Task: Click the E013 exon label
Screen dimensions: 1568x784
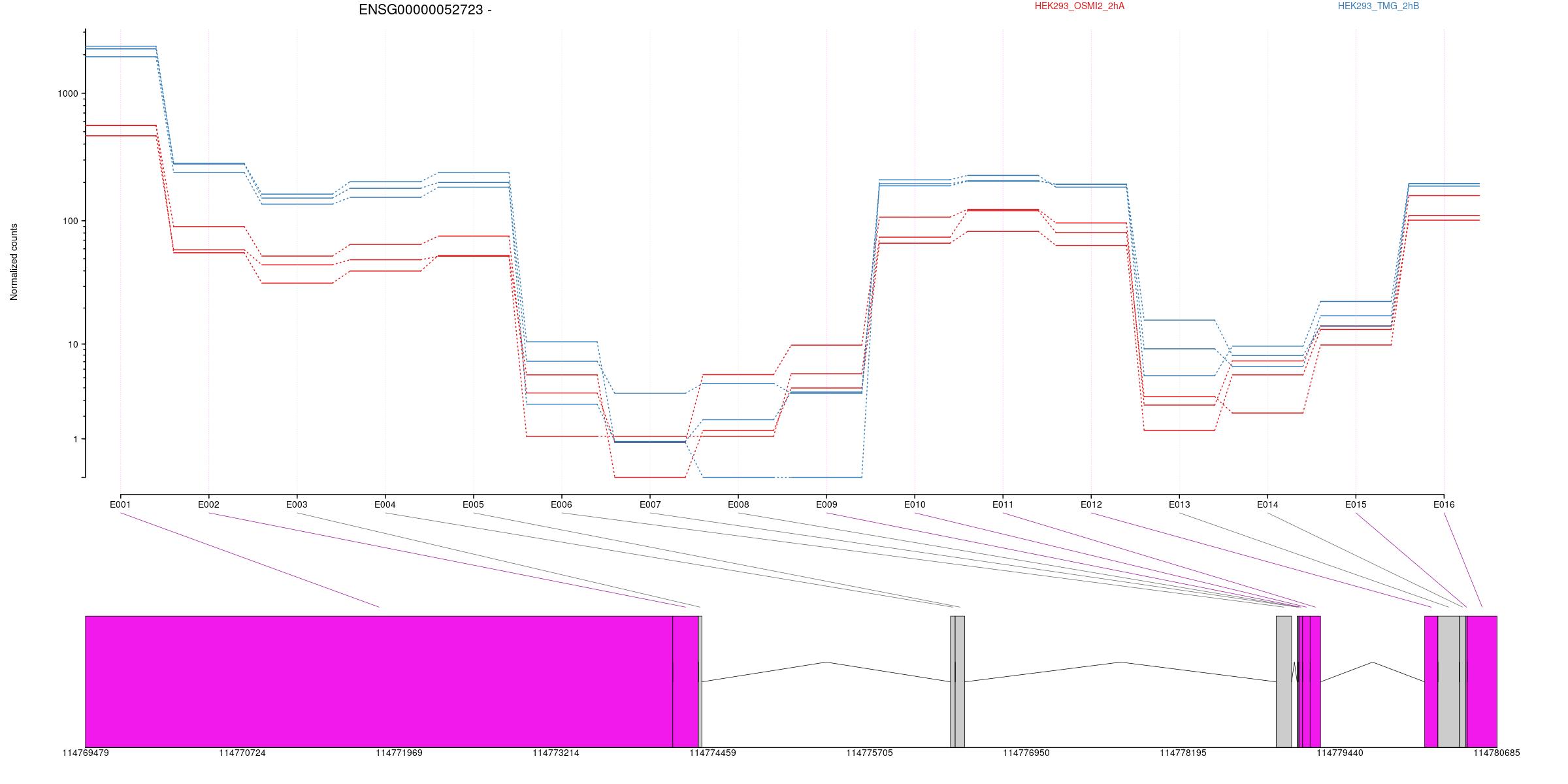Action: (x=1179, y=504)
